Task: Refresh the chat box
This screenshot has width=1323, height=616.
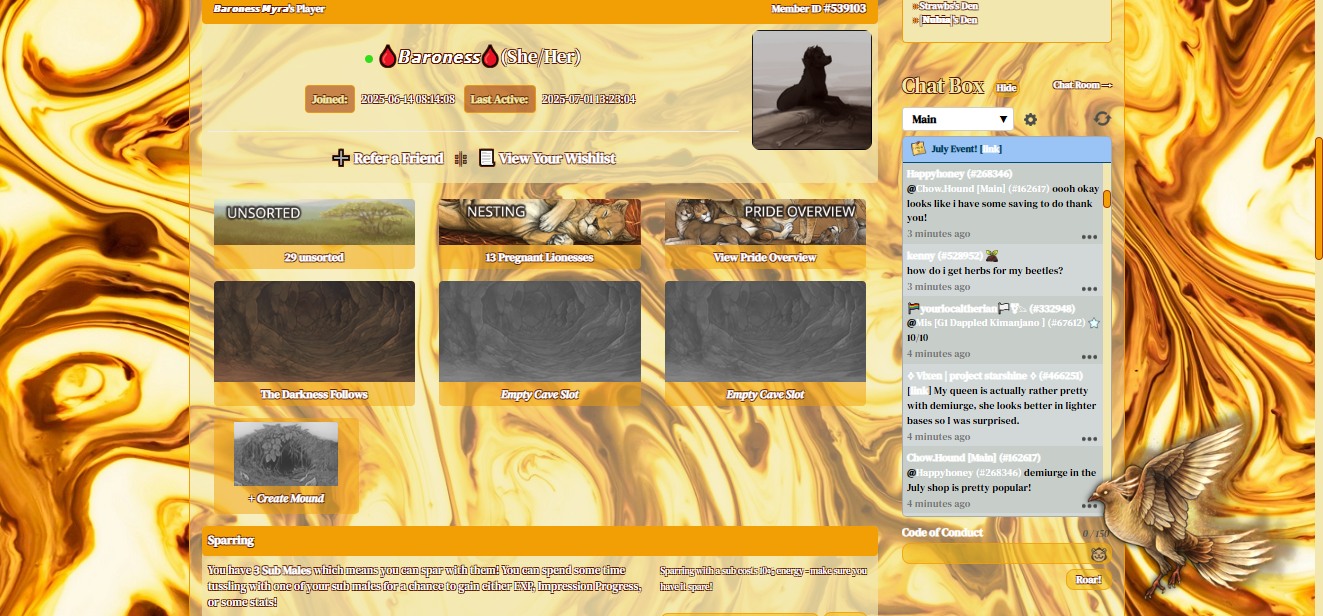Action: [1102, 119]
